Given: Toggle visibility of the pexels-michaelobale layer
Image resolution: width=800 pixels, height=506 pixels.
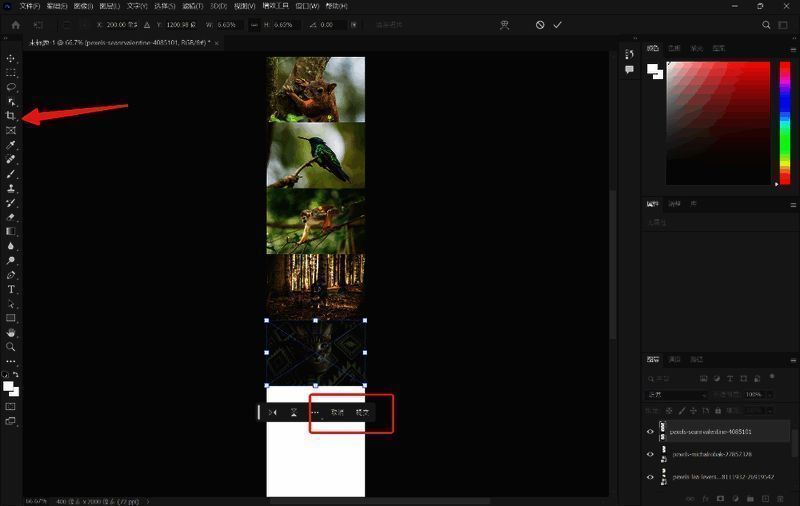Looking at the screenshot, I should pos(650,454).
